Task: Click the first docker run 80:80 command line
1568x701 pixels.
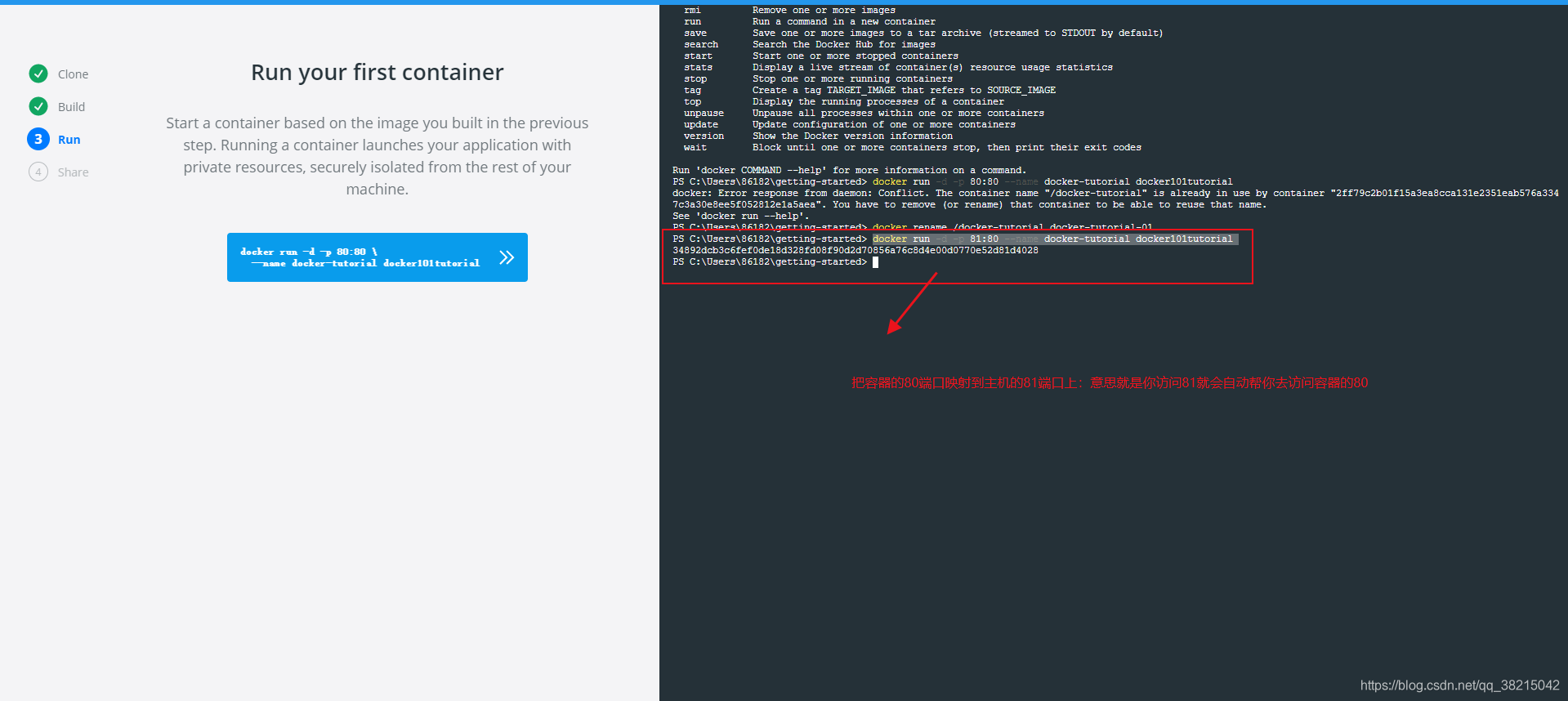Action: point(953,182)
